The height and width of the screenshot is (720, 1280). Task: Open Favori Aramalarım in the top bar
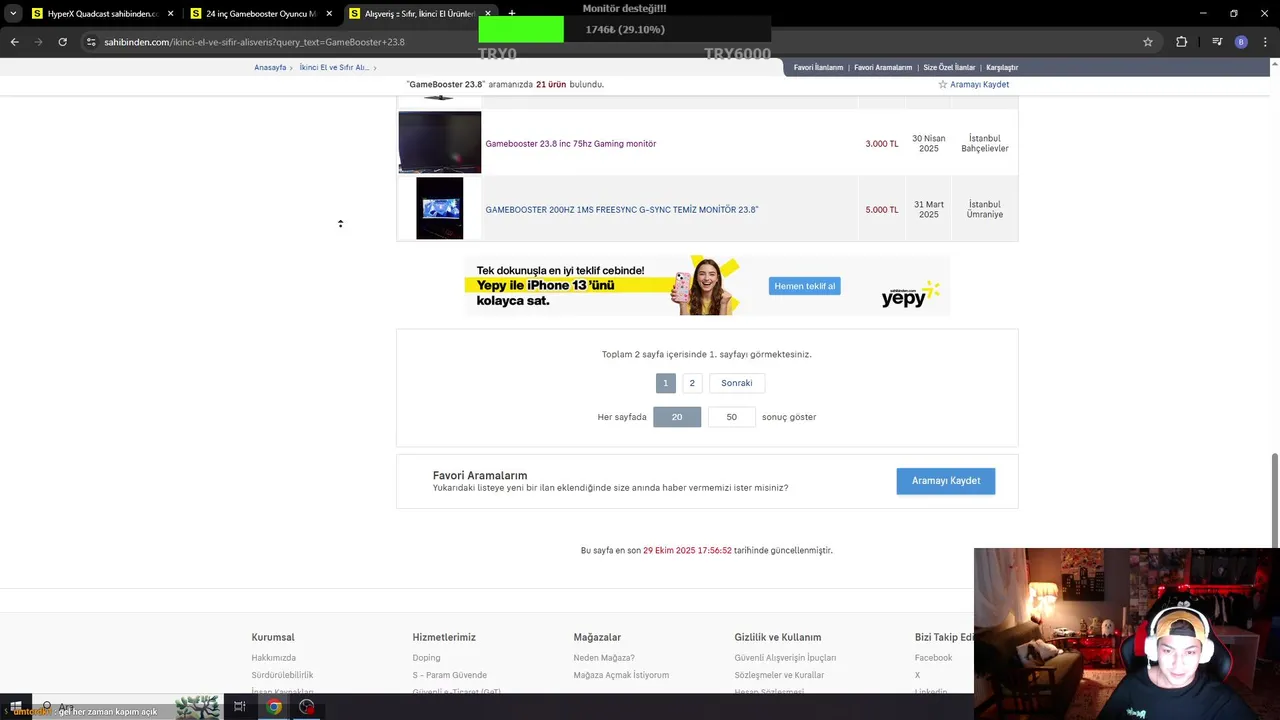[x=883, y=67]
